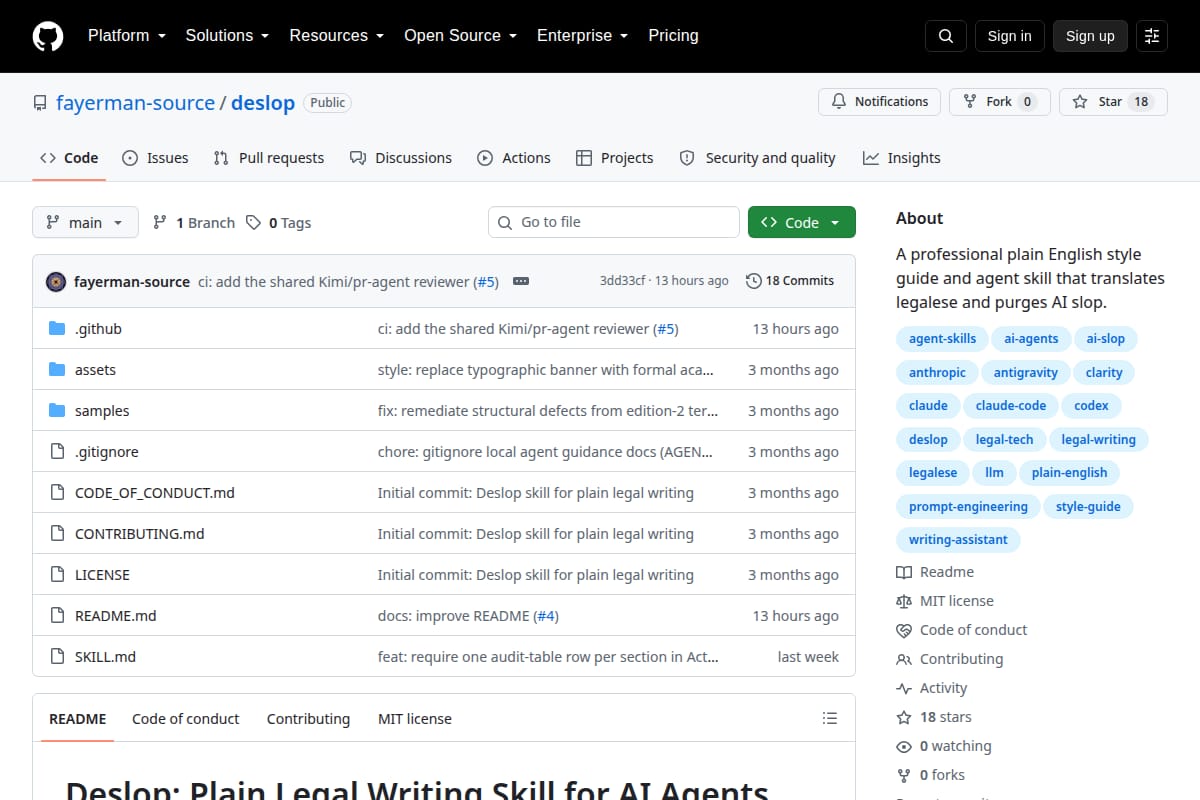The height and width of the screenshot is (800, 1200).
Task: Click the repository icon before fayerman-source
Action: (40, 103)
